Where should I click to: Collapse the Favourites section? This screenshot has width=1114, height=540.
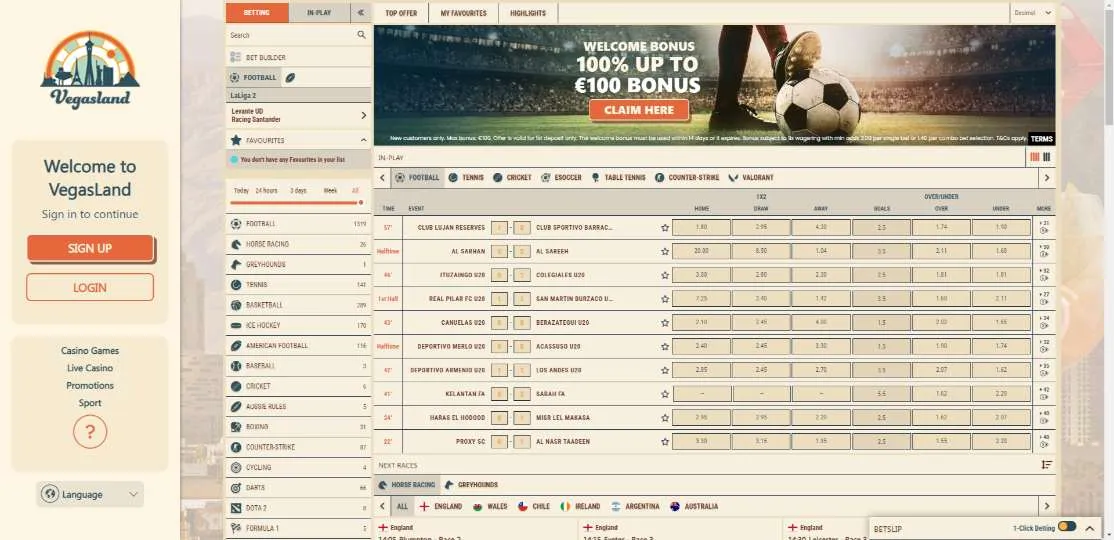point(364,140)
